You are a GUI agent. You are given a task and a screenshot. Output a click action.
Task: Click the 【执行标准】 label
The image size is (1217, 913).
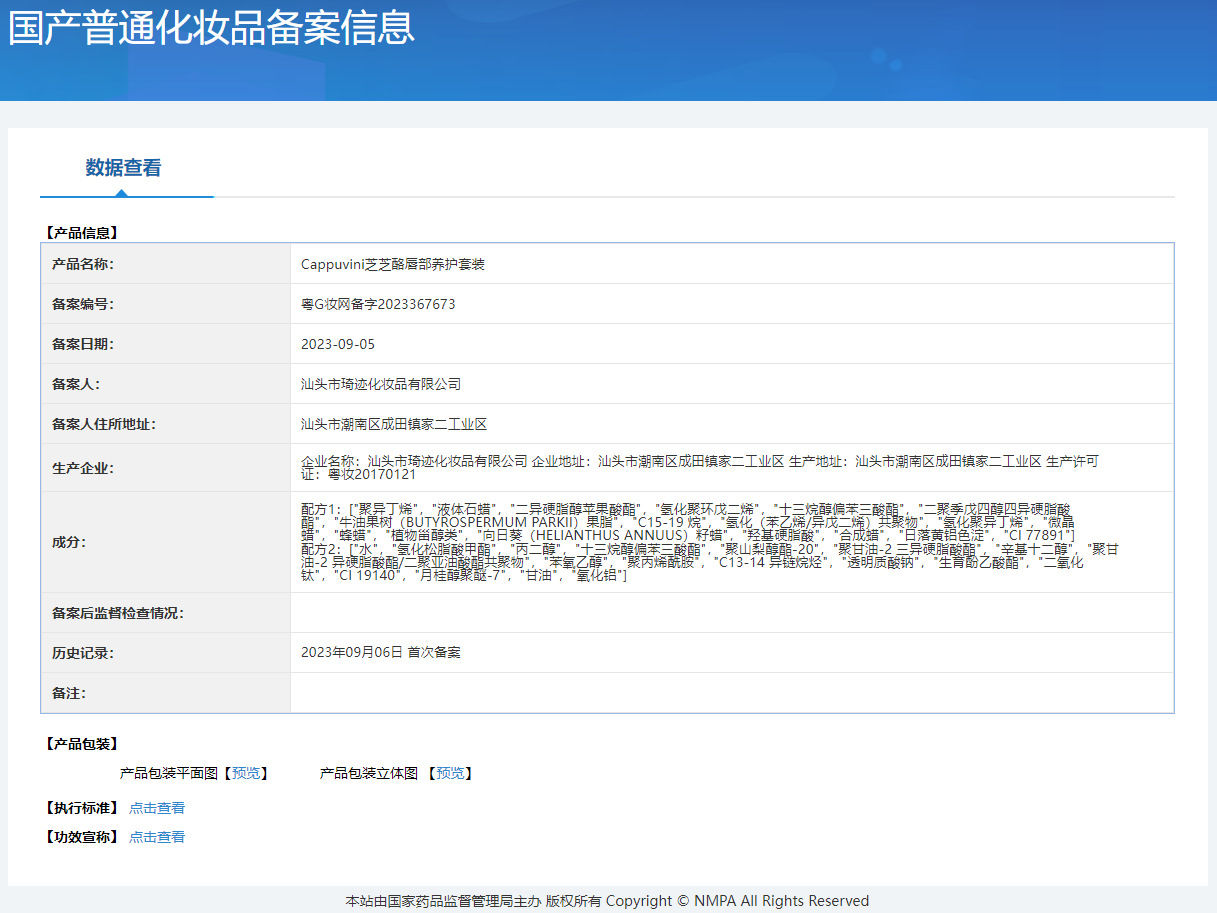pyautogui.click(x=82, y=808)
